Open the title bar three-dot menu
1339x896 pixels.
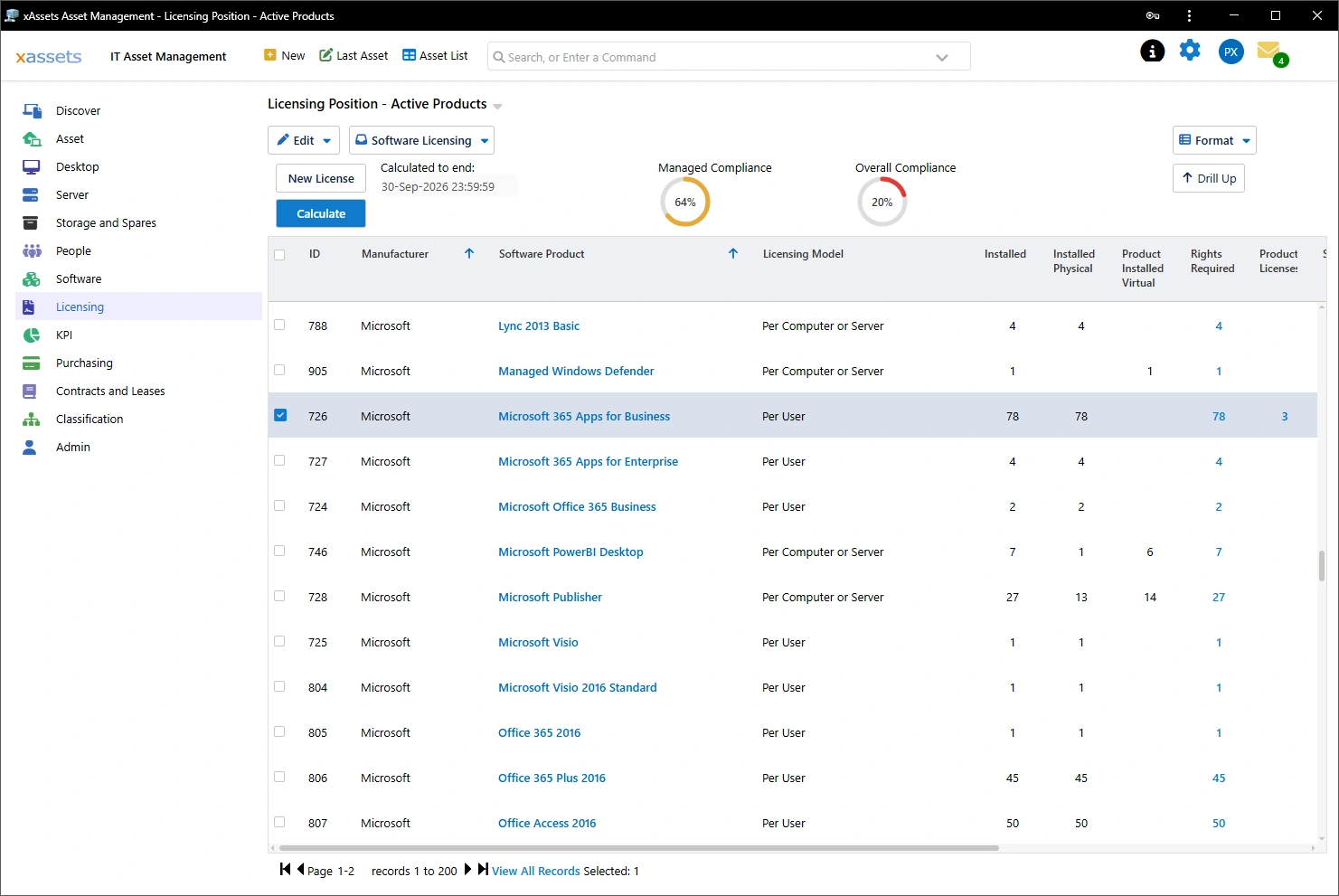(x=1189, y=15)
